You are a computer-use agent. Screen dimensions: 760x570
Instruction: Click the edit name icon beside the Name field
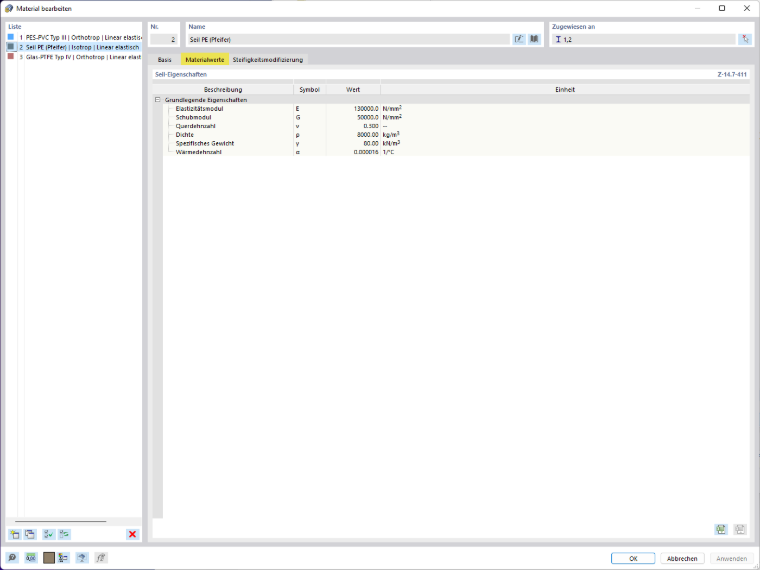click(x=519, y=39)
